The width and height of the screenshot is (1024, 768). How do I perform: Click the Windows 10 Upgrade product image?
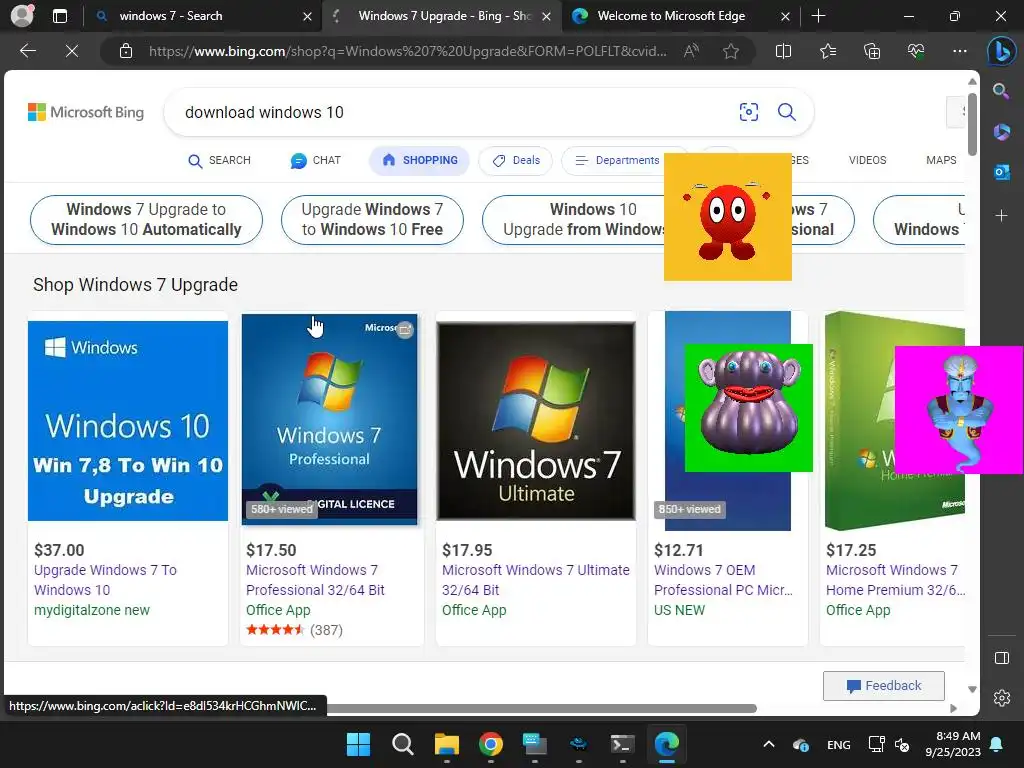pos(128,421)
